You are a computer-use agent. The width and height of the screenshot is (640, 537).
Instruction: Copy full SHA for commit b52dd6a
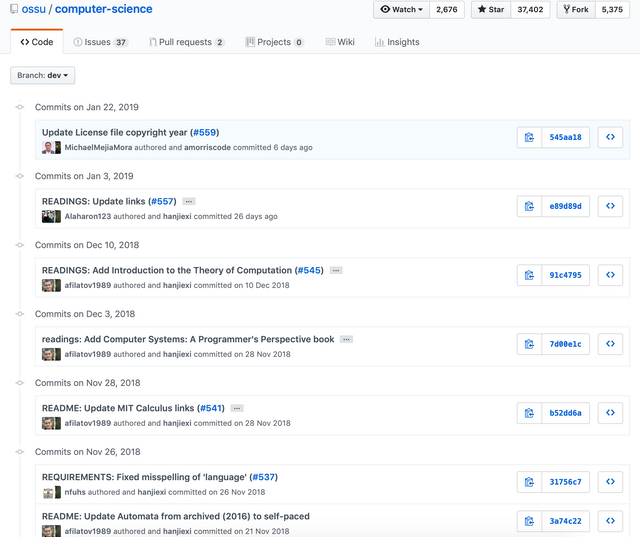tap(529, 413)
